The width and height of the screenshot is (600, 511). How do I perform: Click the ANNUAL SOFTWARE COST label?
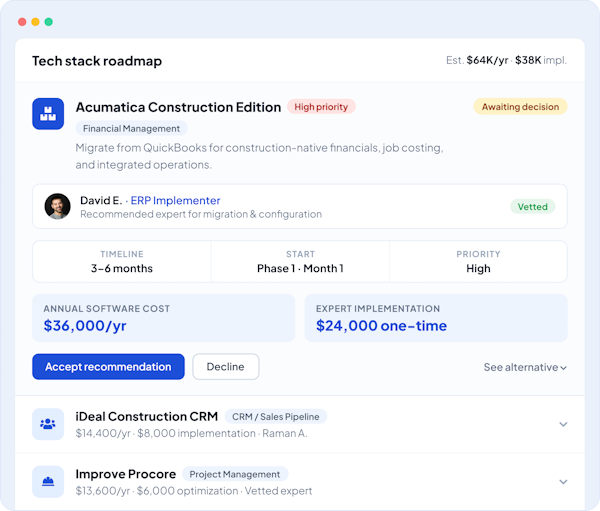point(106,309)
